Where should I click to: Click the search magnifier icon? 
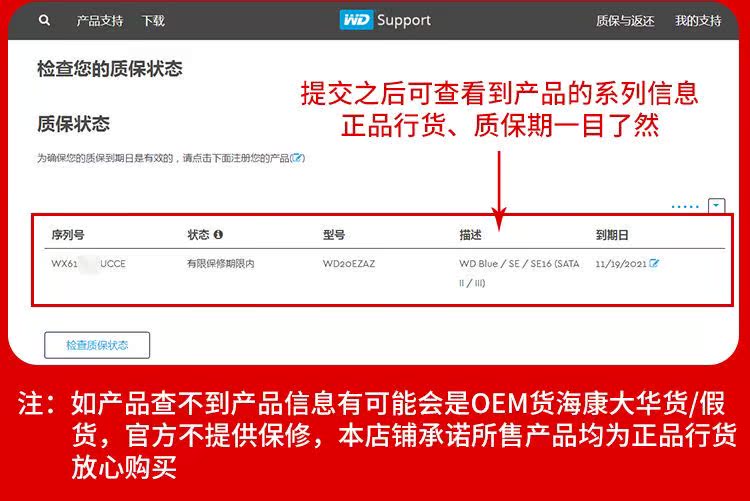click(x=44, y=20)
